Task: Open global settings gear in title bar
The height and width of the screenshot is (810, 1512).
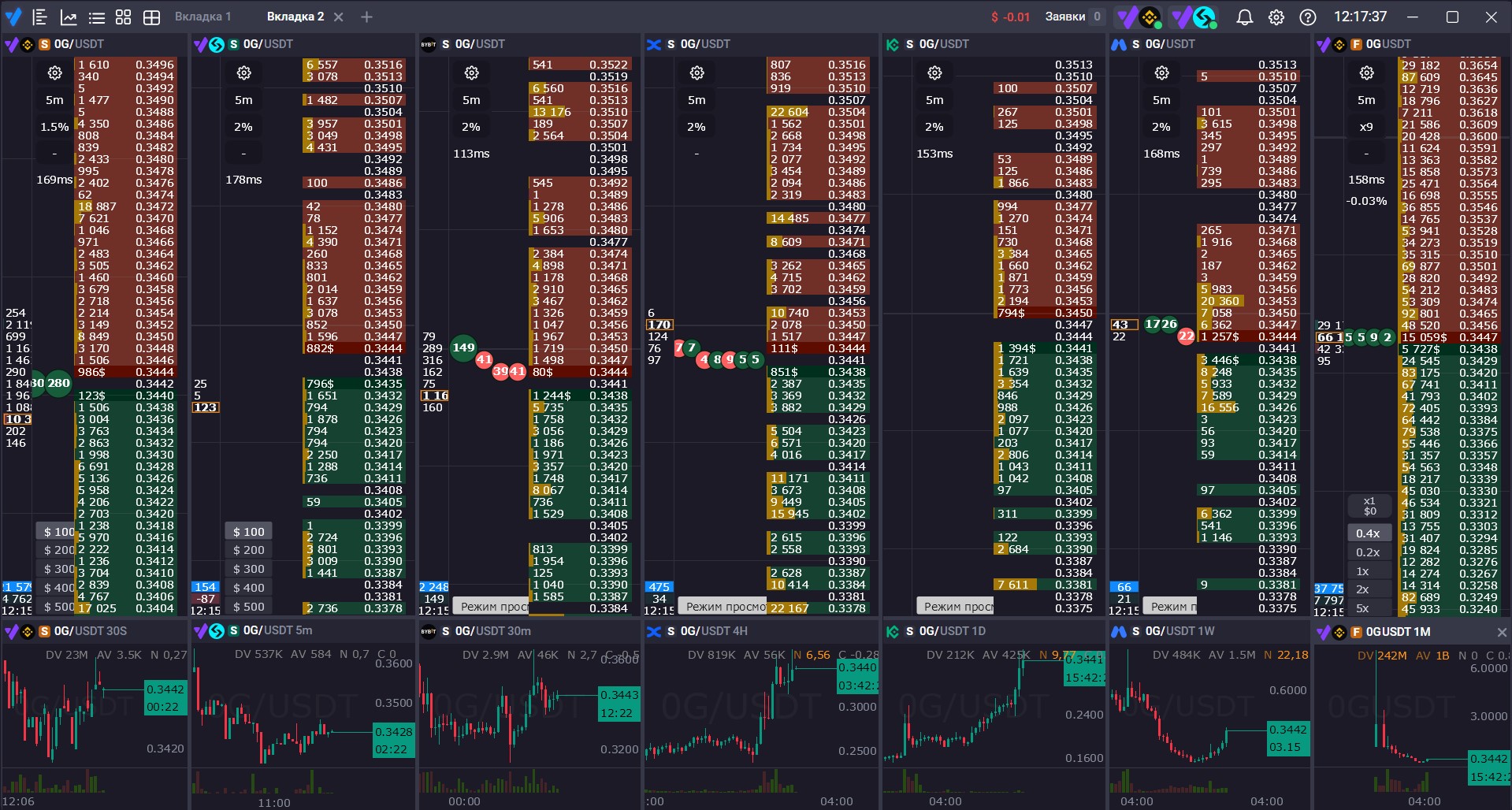Action: [x=1276, y=17]
